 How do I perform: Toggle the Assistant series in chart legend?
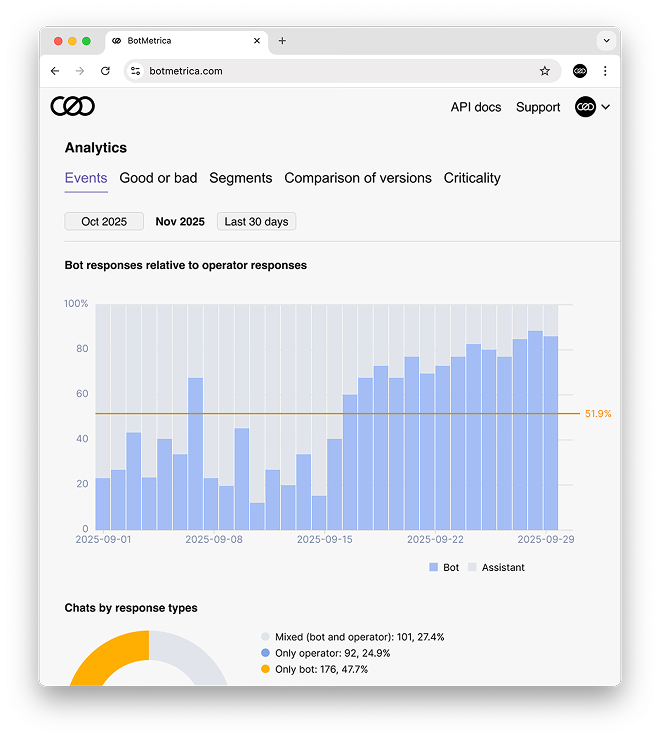coord(495,567)
